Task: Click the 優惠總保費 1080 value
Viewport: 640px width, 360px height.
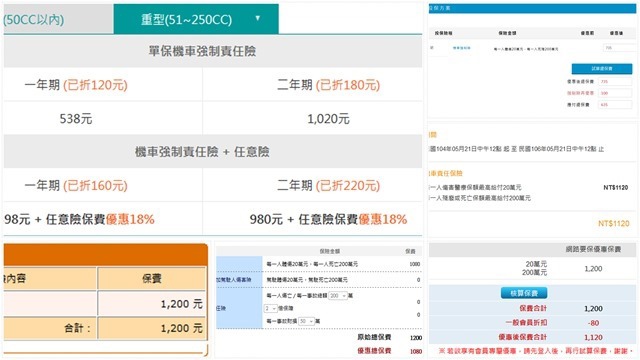Action: pos(416,351)
